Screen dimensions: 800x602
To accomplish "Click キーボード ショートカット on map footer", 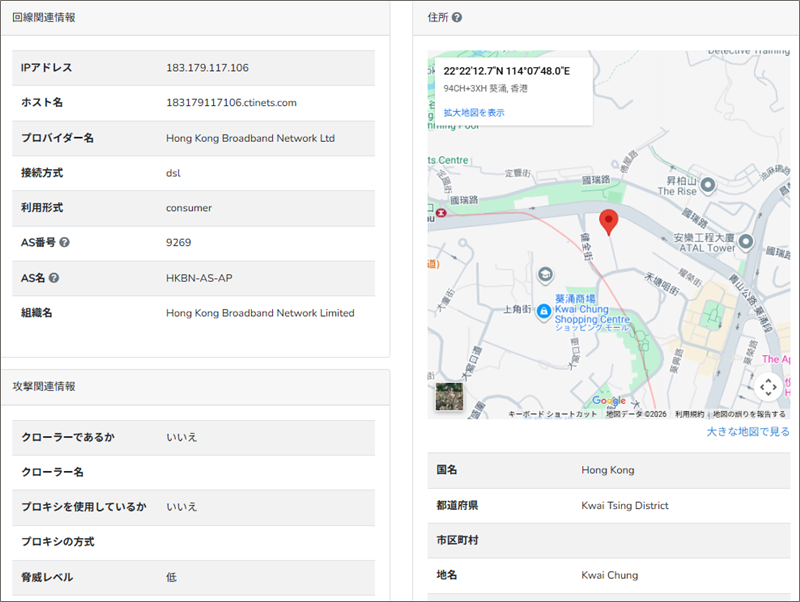I will 552,414.
